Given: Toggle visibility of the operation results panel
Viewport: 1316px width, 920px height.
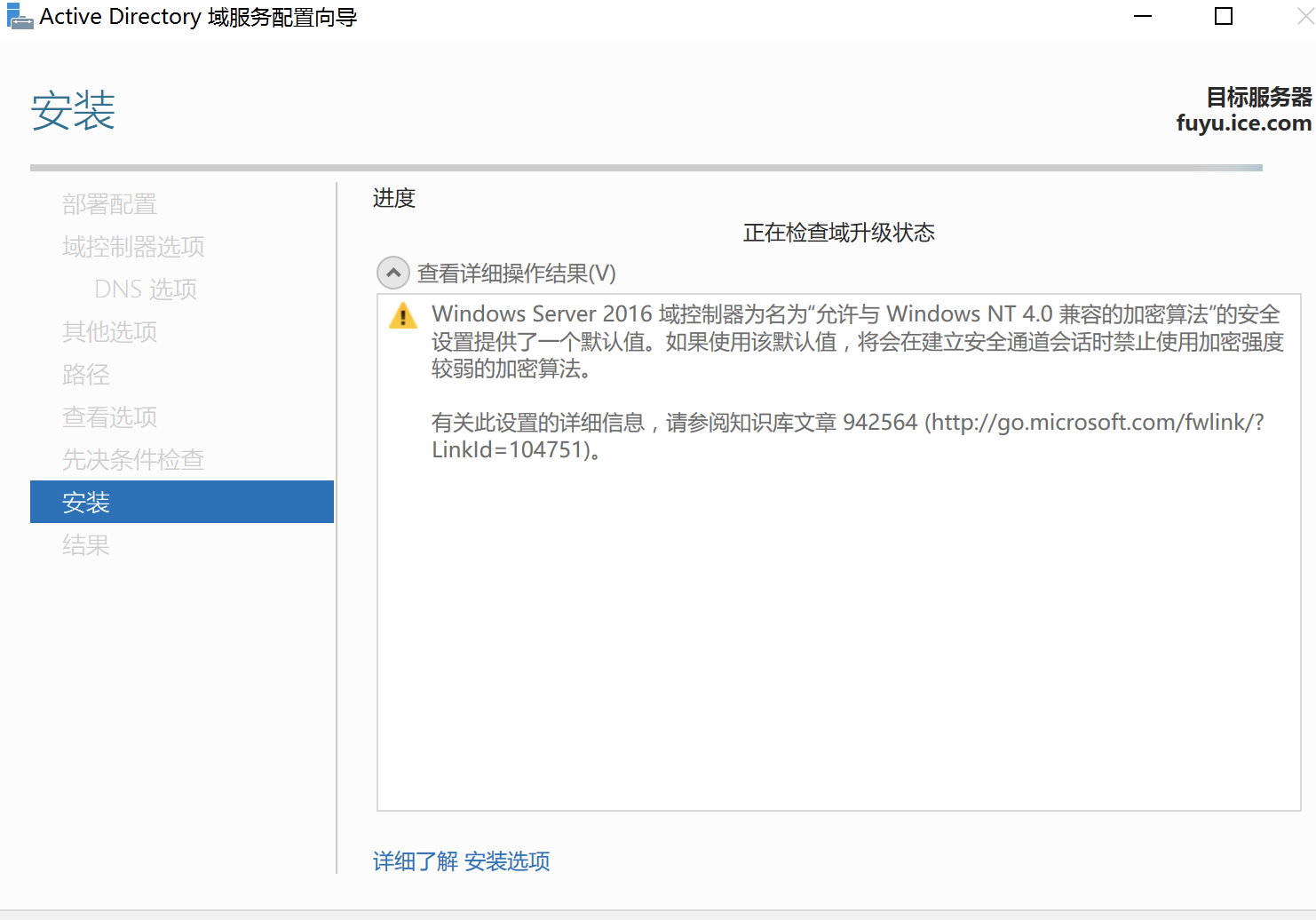Looking at the screenshot, I should click(393, 273).
